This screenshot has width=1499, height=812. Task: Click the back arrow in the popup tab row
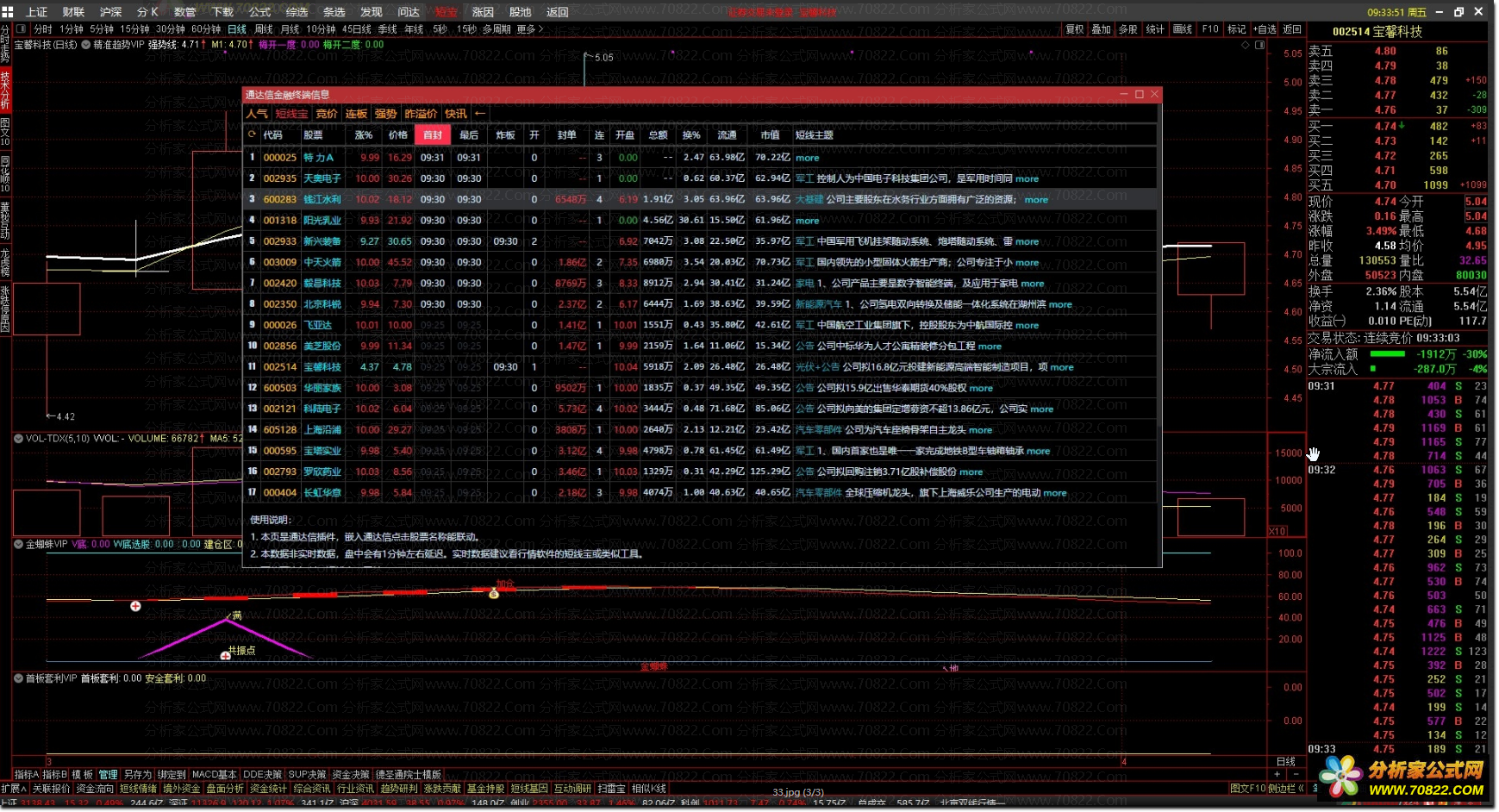coord(480,114)
